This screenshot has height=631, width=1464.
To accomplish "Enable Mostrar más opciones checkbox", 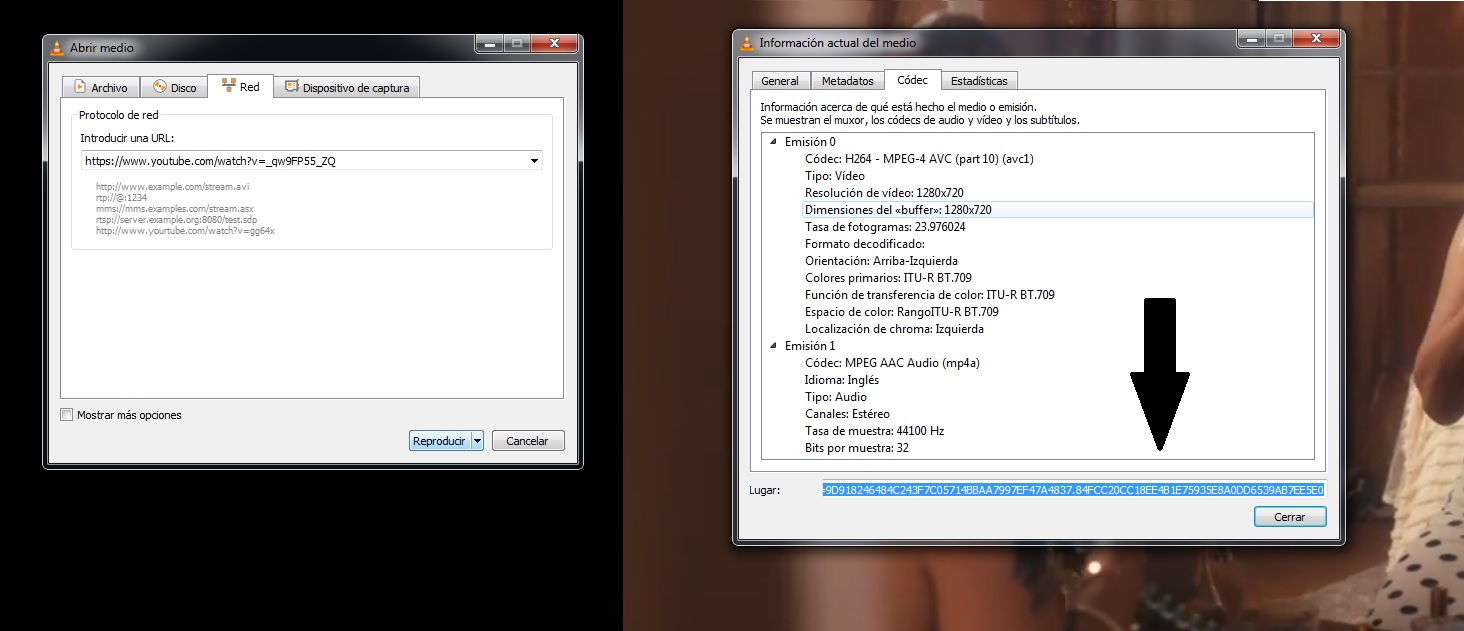I will coord(67,415).
